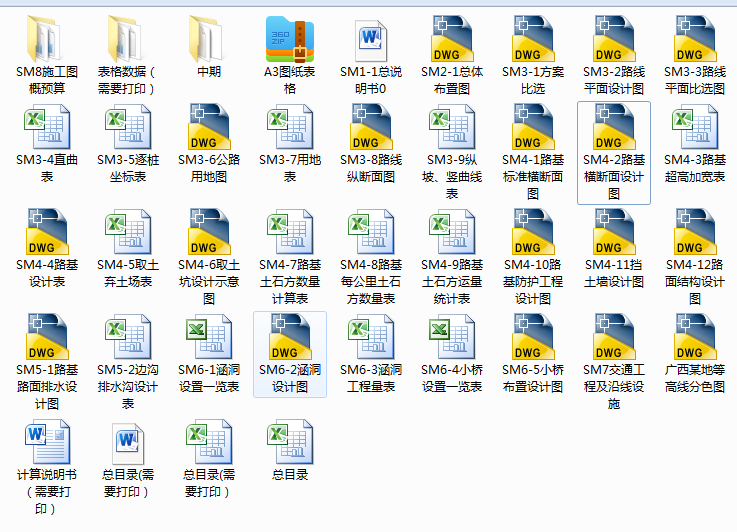Click the label SM4-2路基横断面设计图
The width and height of the screenshot is (737, 532).
[x=614, y=176]
